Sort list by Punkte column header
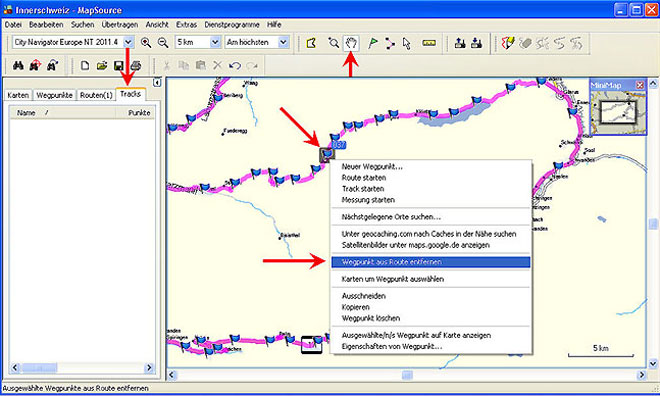This screenshot has height=396, width=660. pos(135,113)
